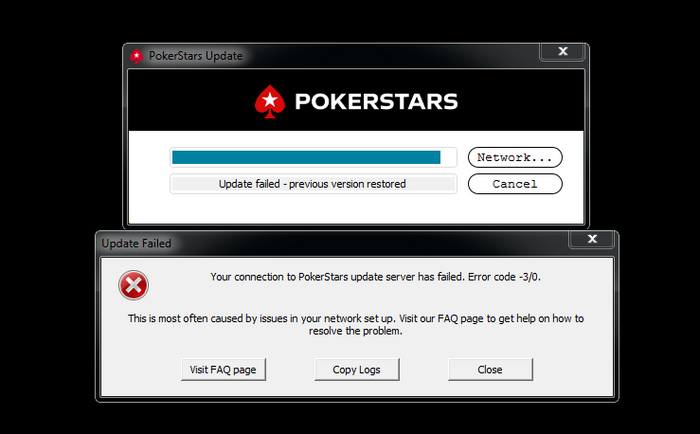Click the POKERSTARS wordmark in the banner
The width and height of the screenshot is (700, 434).
tap(376, 102)
